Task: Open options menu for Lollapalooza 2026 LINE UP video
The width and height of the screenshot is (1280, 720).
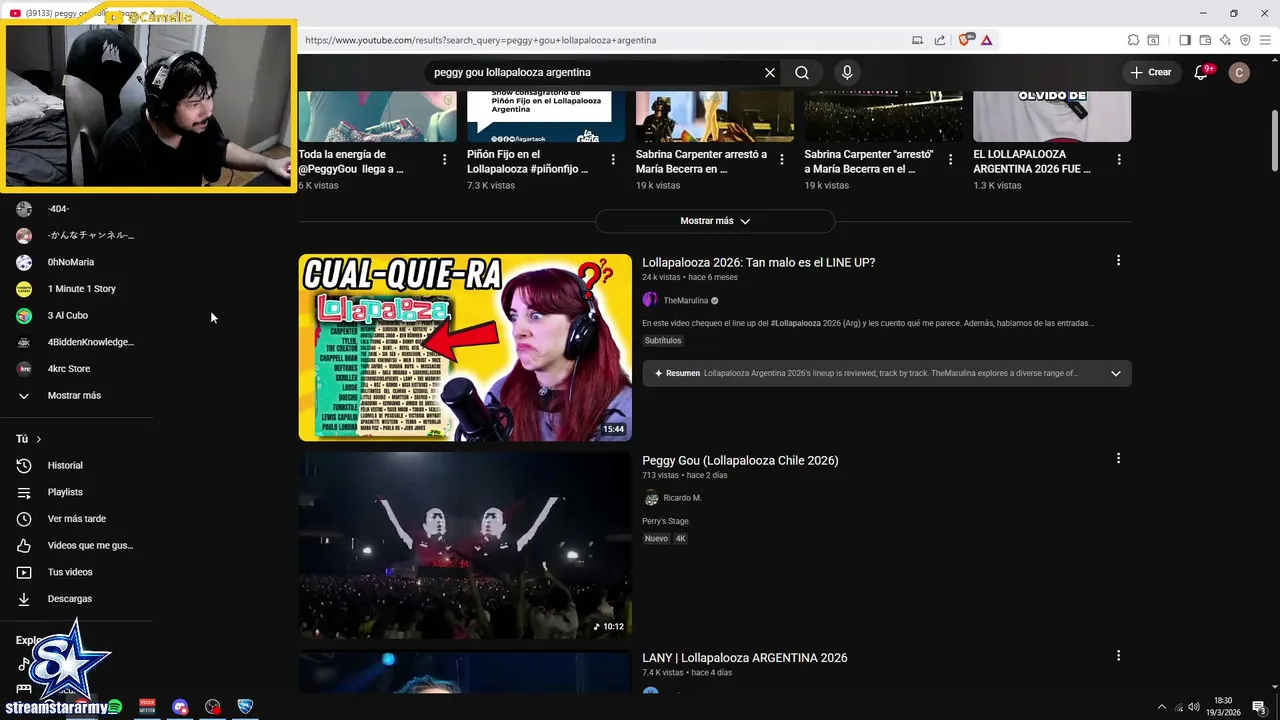Action: 1118,260
